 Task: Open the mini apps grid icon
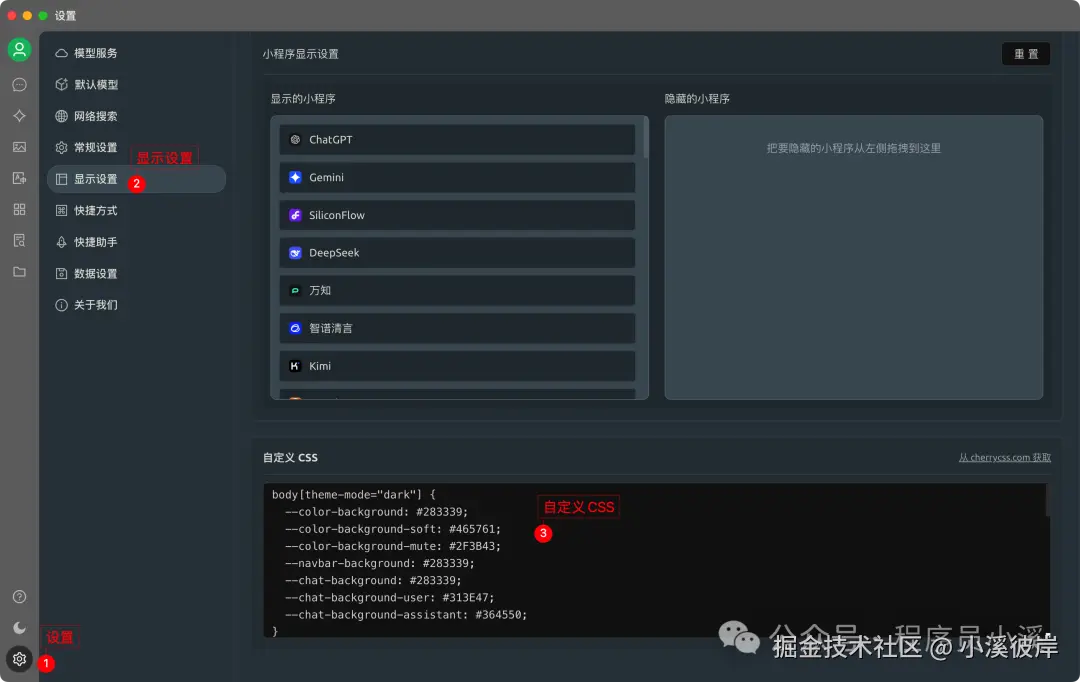[x=19, y=209]
